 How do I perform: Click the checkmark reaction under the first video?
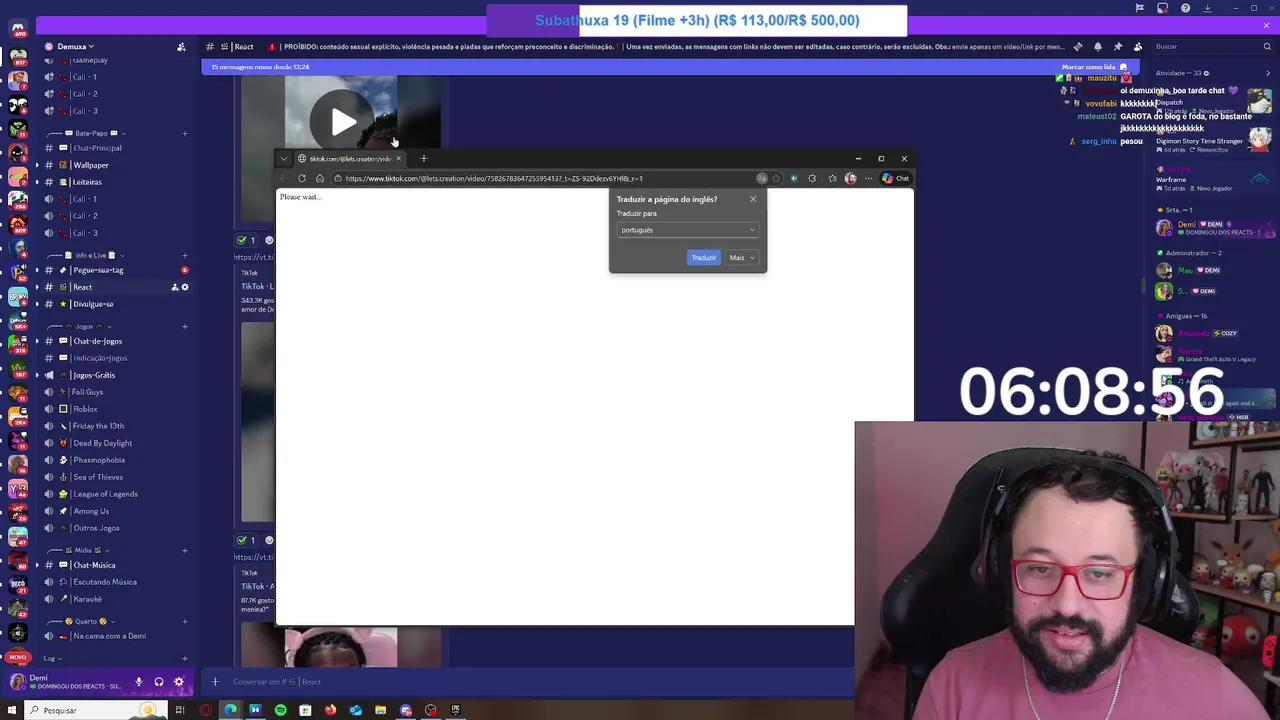tap(246, 240)
